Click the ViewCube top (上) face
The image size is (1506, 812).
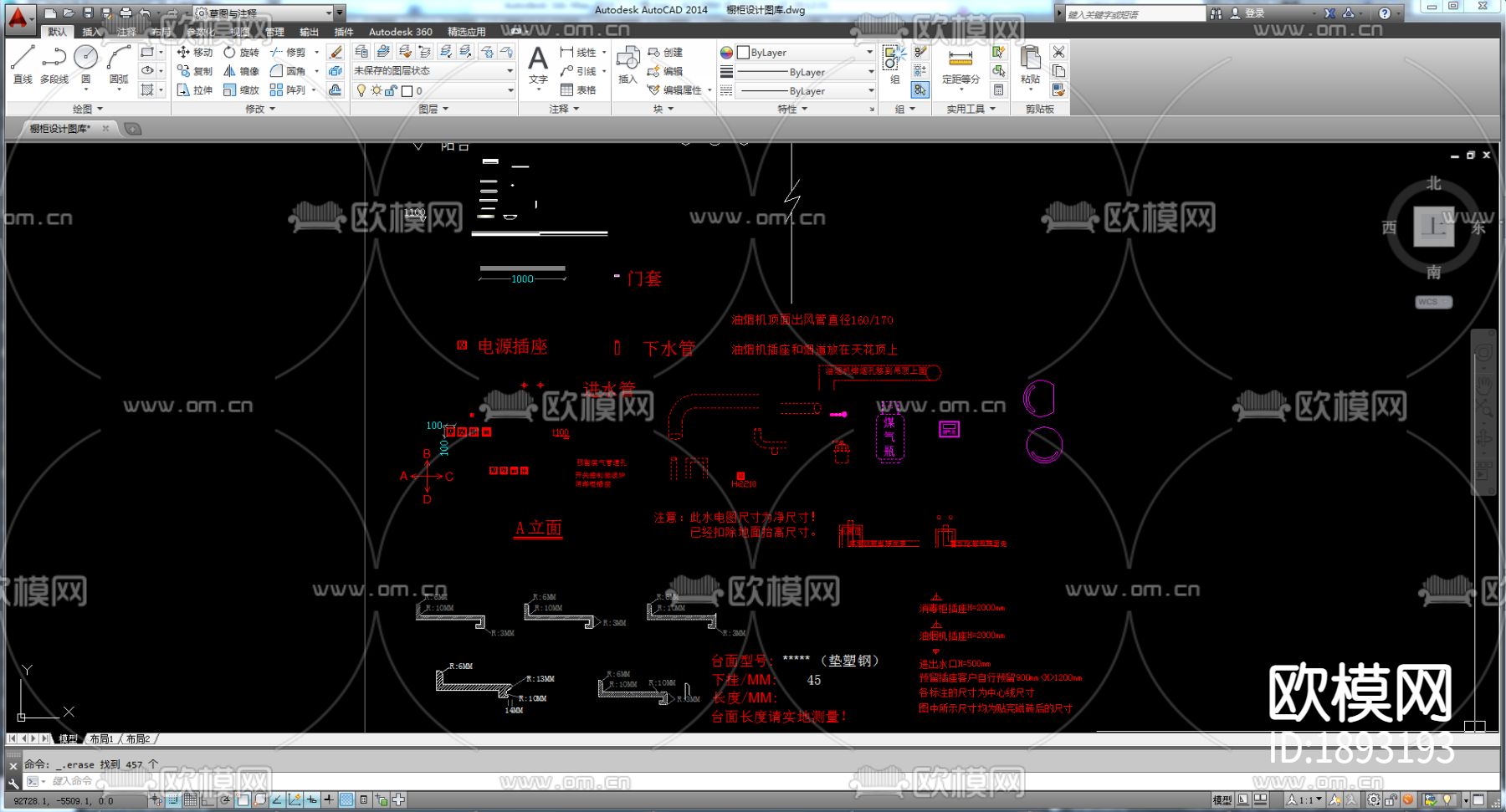[1433, 227]
